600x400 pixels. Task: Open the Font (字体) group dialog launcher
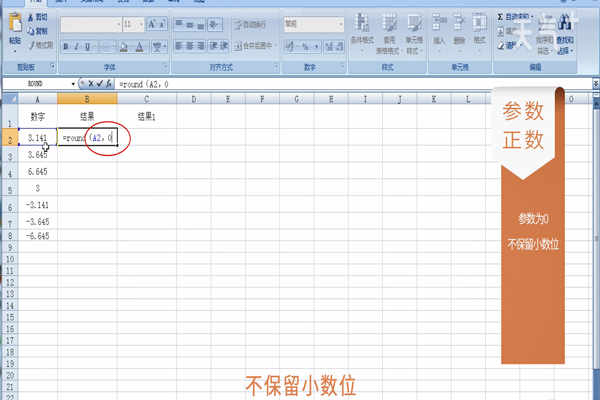pyautogui.click(x=166, y=67)
